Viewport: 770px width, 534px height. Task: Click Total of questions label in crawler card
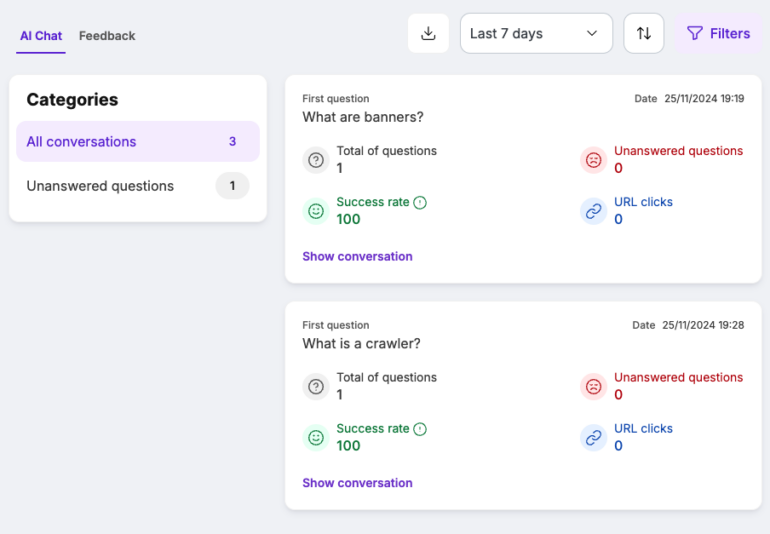click(386, 377)
